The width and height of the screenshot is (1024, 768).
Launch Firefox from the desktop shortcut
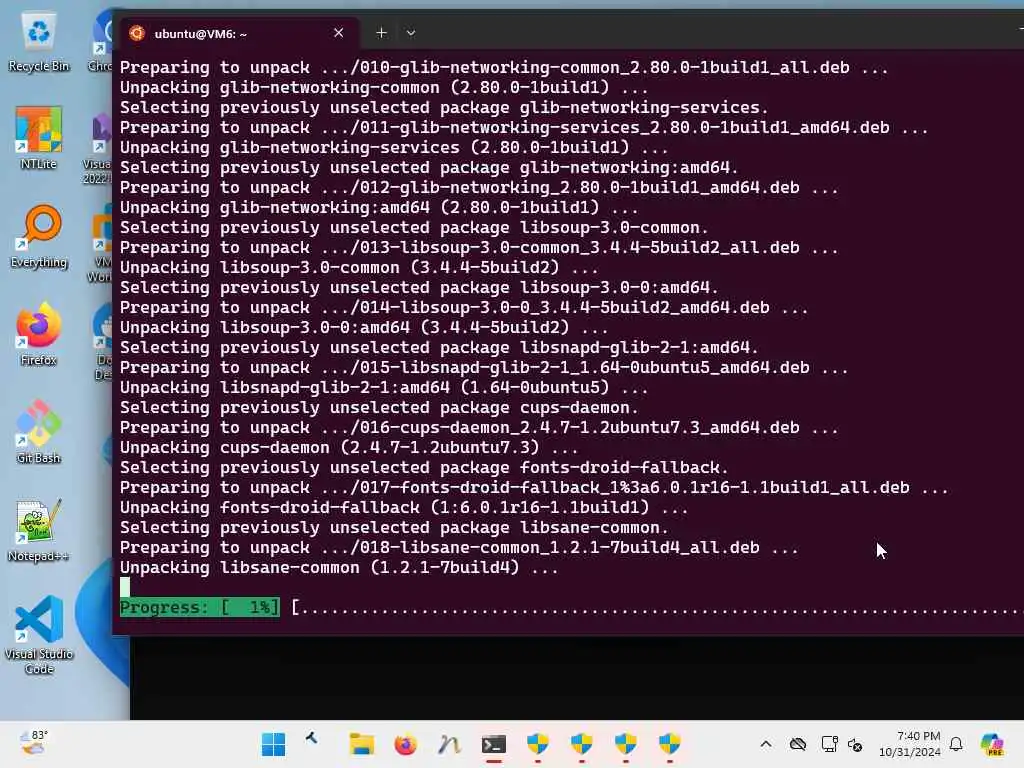pyautogui.click(x=39, y=334)
